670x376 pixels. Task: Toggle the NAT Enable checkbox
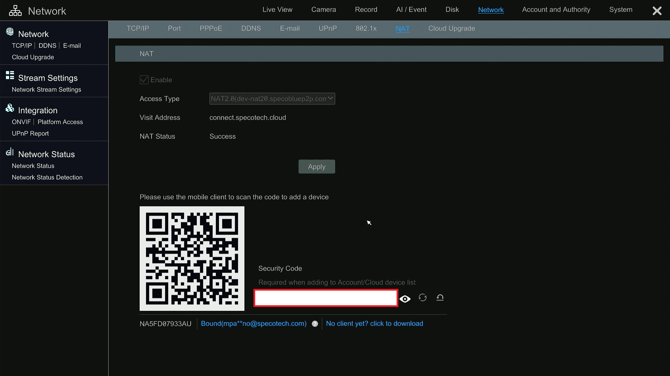pos(144,79)
